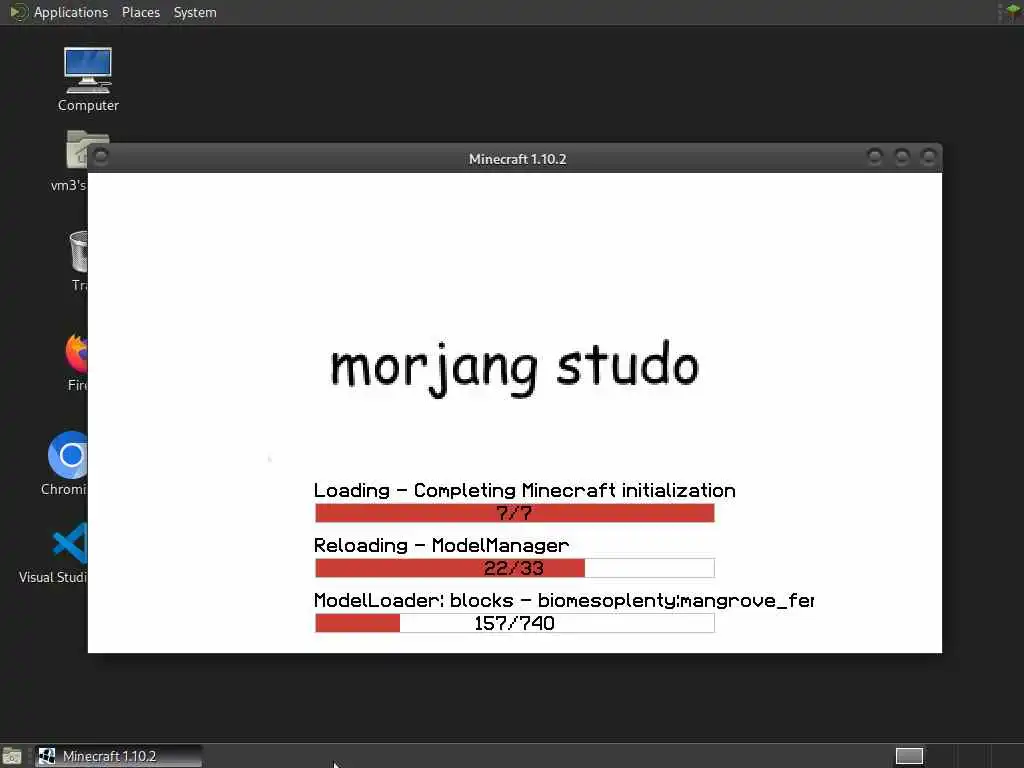This screenshot has width=1024, height=768.
Task: Close the Minecraft 1.10.2 window
Action: pyautogui.click(x=928, y=157)
